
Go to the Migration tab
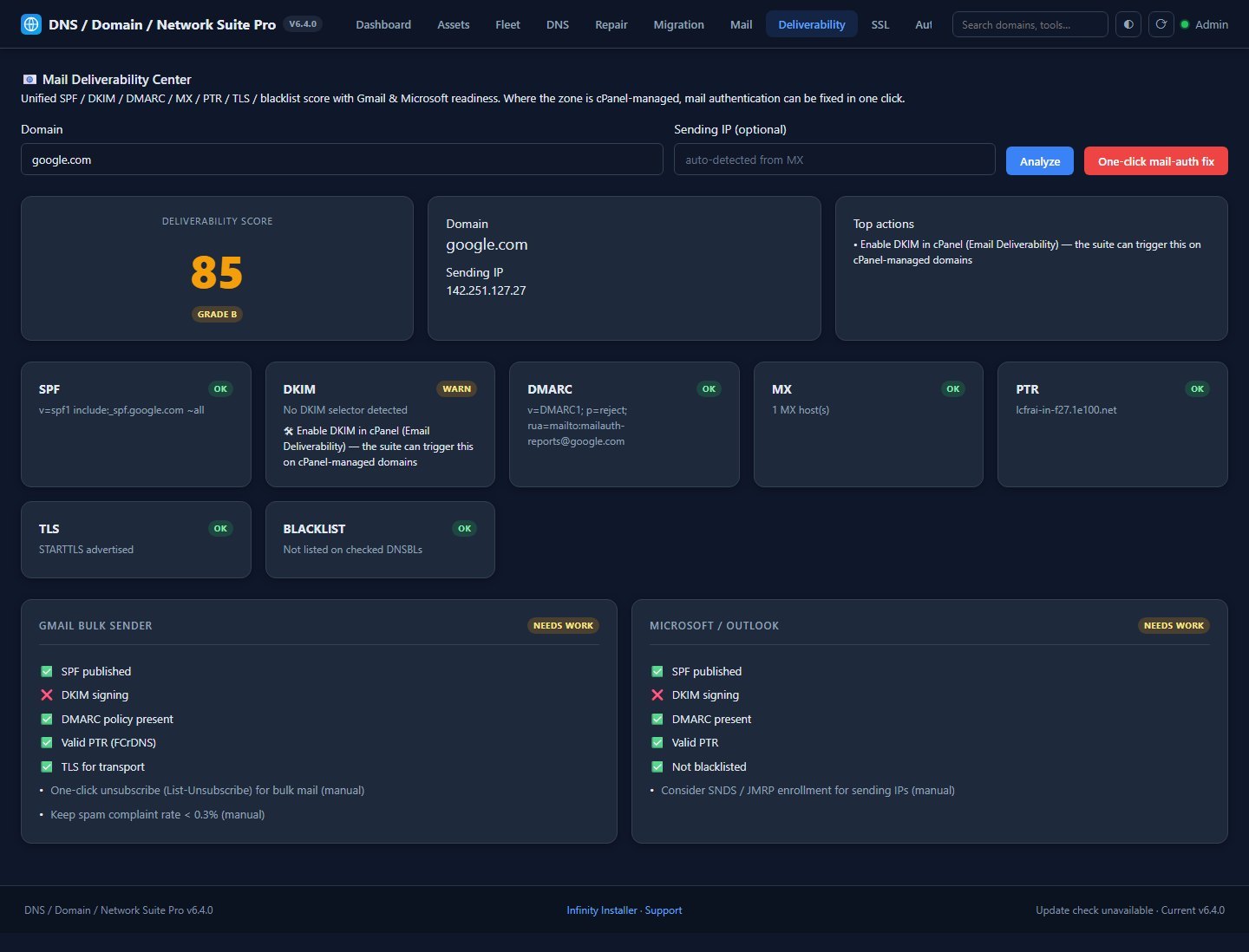point(679,24)
